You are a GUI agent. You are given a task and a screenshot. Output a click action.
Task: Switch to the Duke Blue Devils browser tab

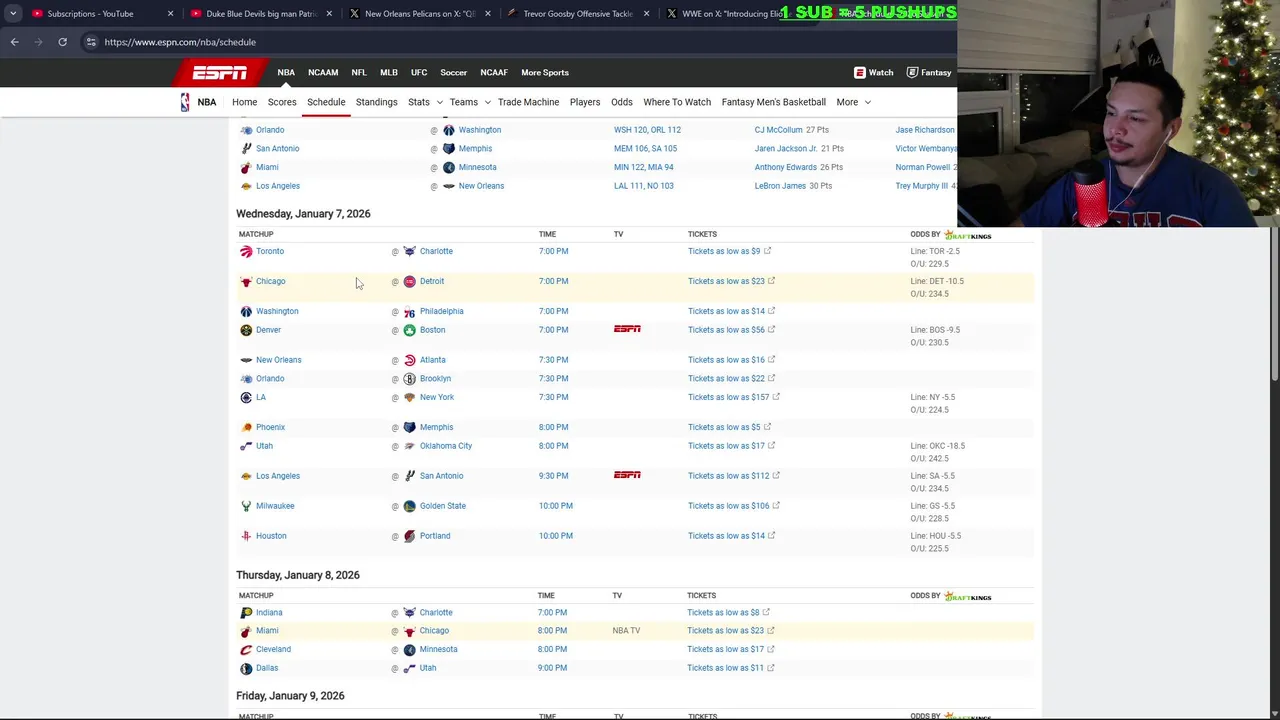coord(260,14)
